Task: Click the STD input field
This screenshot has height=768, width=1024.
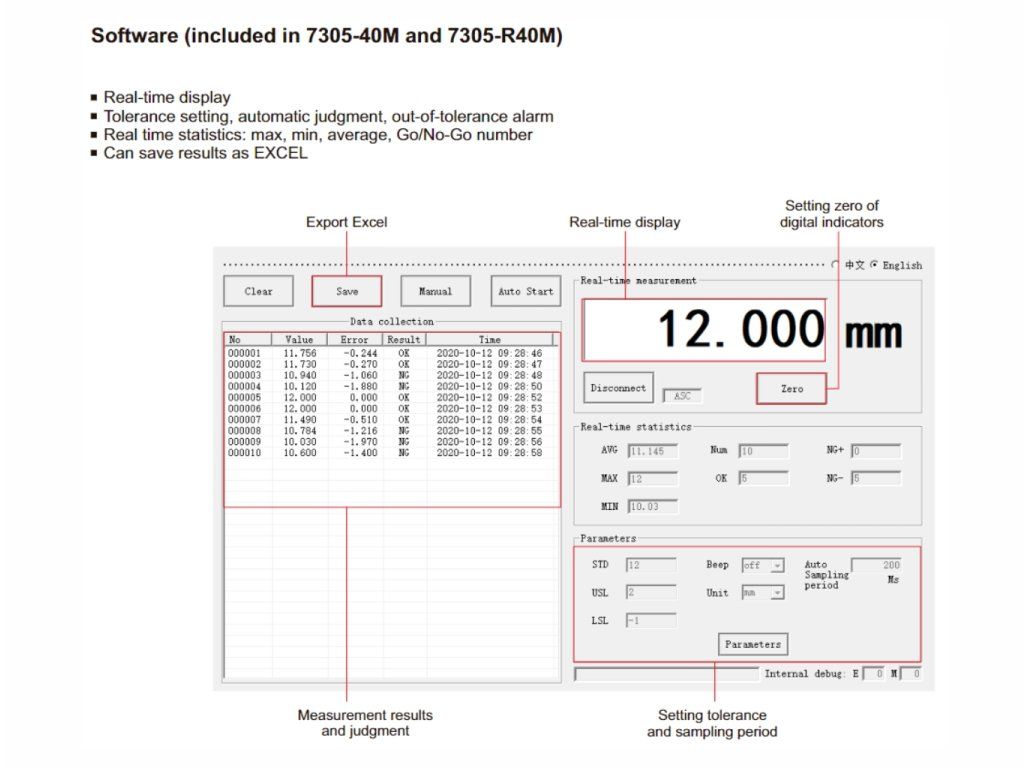Action: 651,565
